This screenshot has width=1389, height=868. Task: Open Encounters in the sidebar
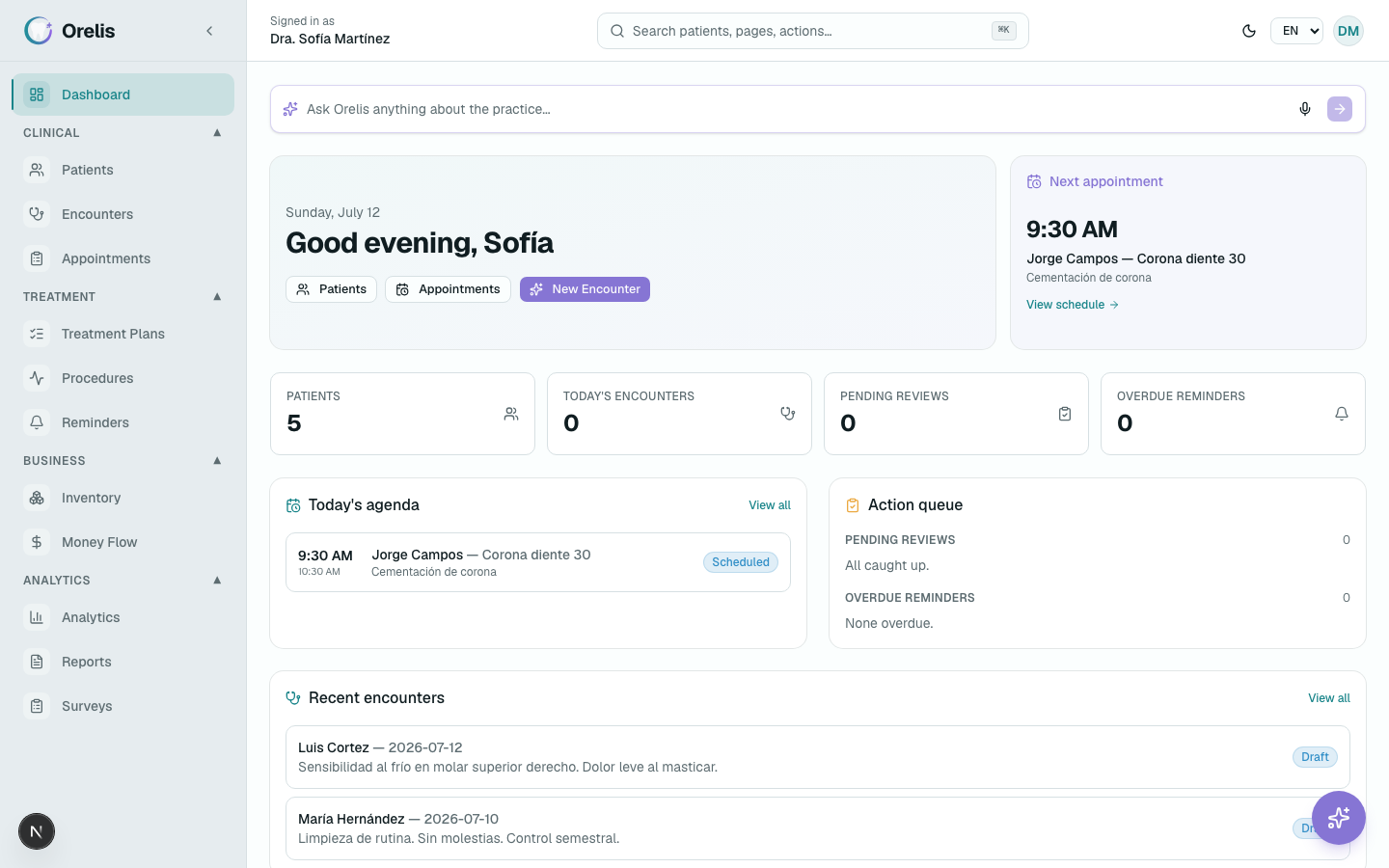click(123, 214)
